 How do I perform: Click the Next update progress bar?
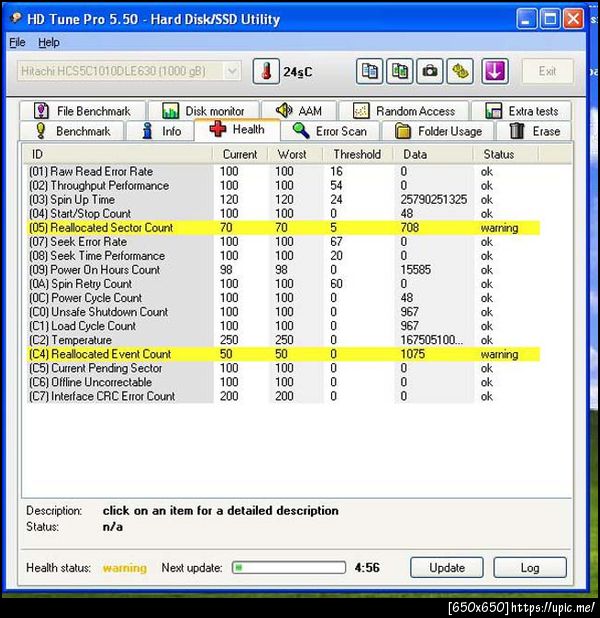289,568
